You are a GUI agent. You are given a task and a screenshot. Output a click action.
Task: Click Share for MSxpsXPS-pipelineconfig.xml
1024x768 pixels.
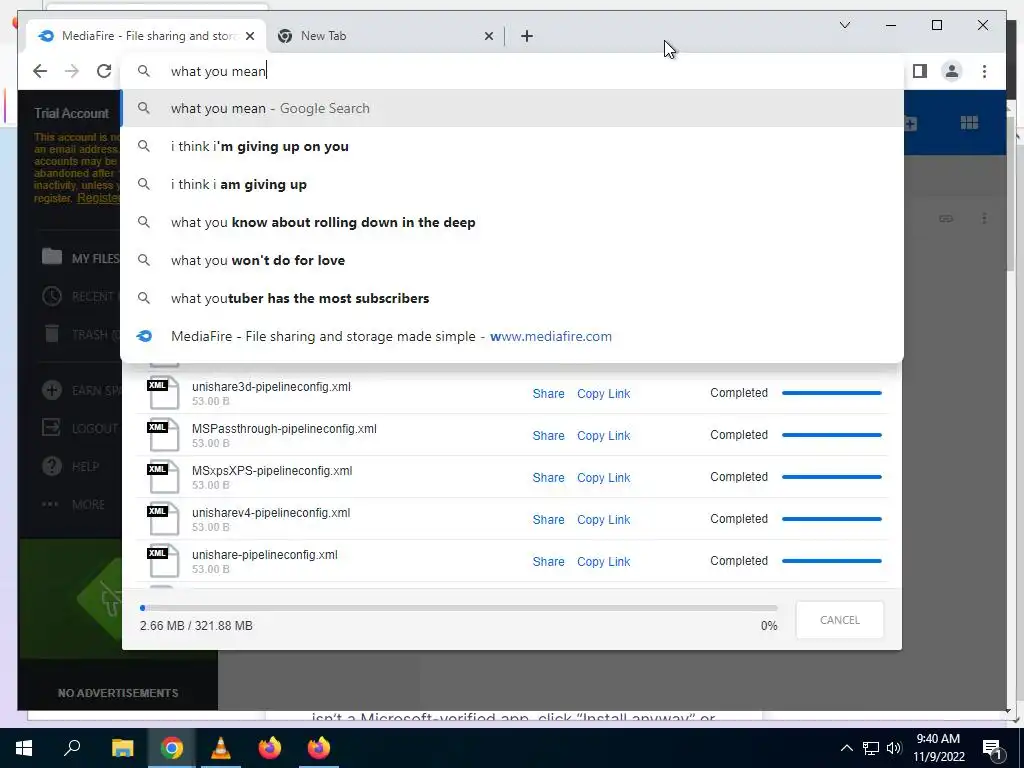[x=548, y=477]
